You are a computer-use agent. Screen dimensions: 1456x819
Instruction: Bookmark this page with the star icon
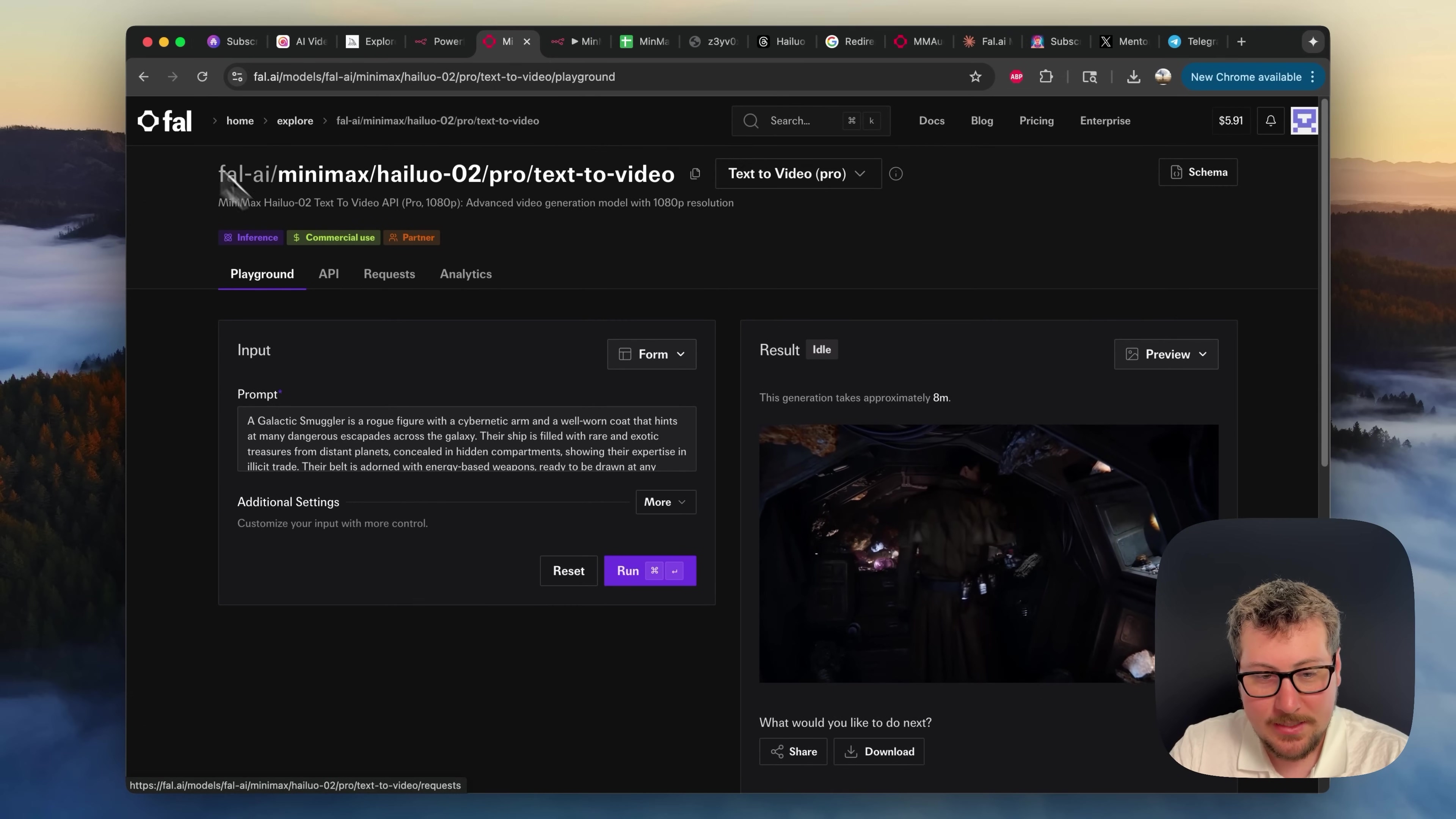(x=976, y=77)
